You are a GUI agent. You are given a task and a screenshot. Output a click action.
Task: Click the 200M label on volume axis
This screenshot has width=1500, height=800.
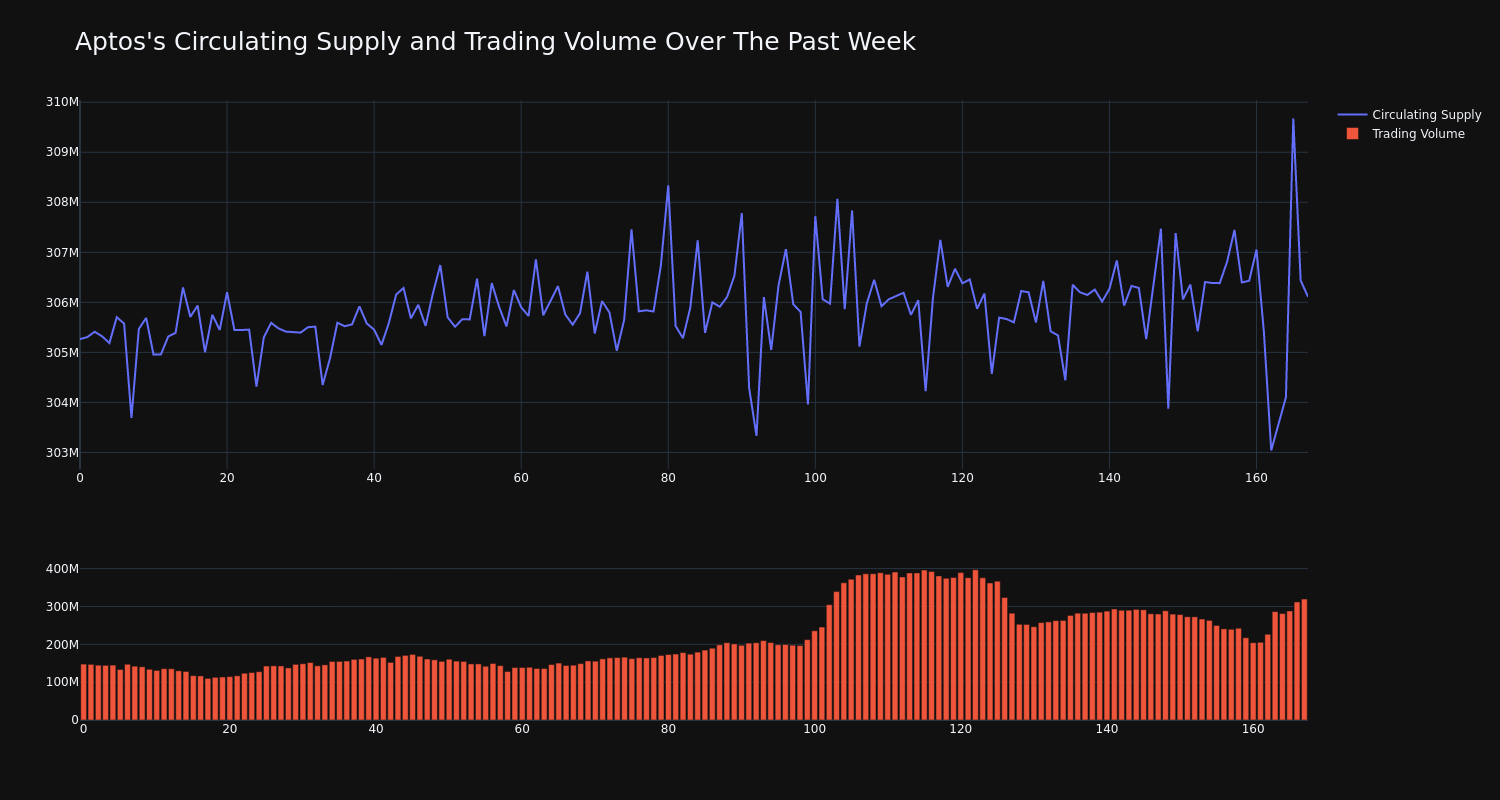click(62, 644)
